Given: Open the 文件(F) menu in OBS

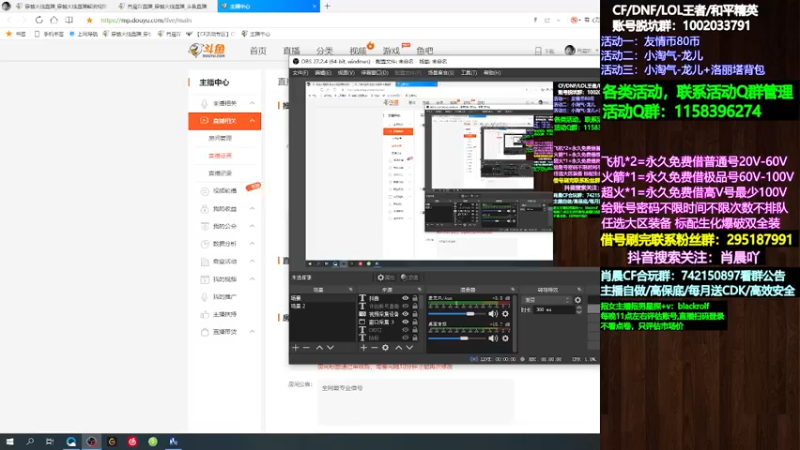Looking at the screenshot, I should [300, 73].
